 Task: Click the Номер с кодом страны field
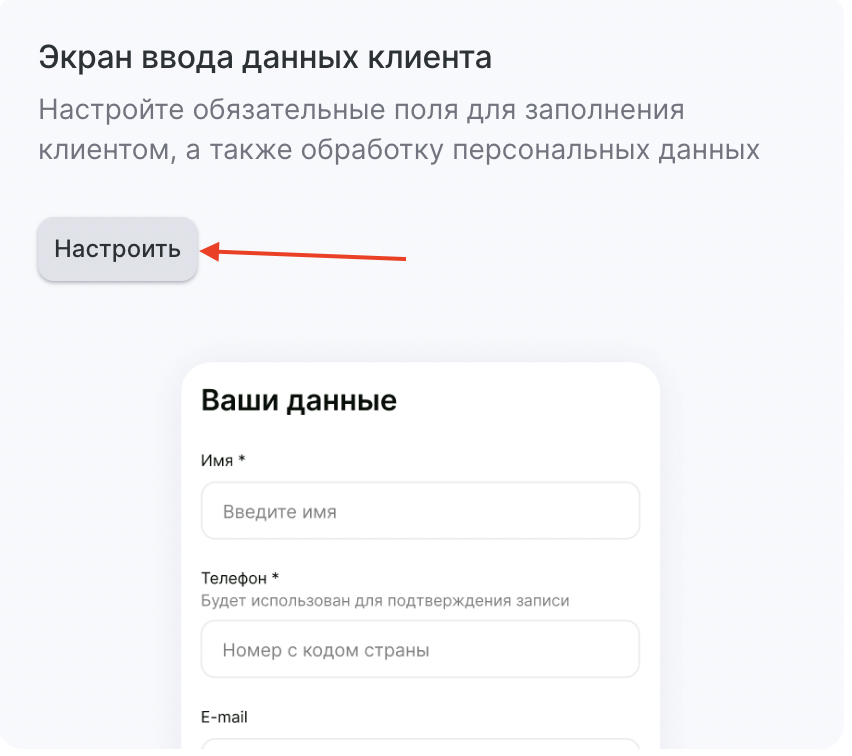(420, 649)
